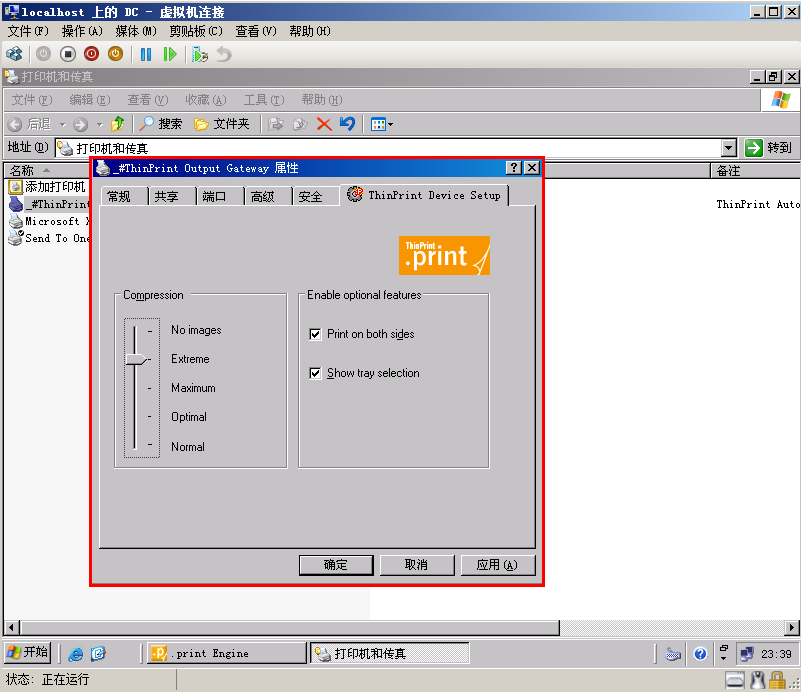Click the network connection tray icon
The image size is (801, 692).
pyautogui.click(x=747, y=654)
